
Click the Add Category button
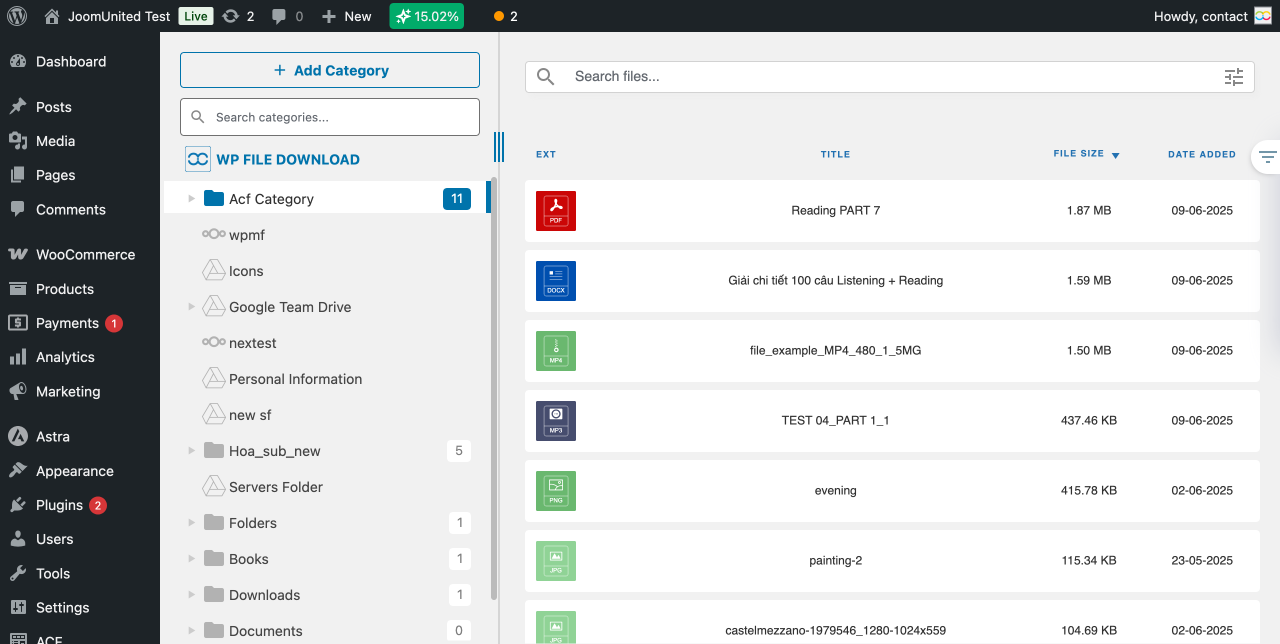pyautogui.click(x=330, y=70)
